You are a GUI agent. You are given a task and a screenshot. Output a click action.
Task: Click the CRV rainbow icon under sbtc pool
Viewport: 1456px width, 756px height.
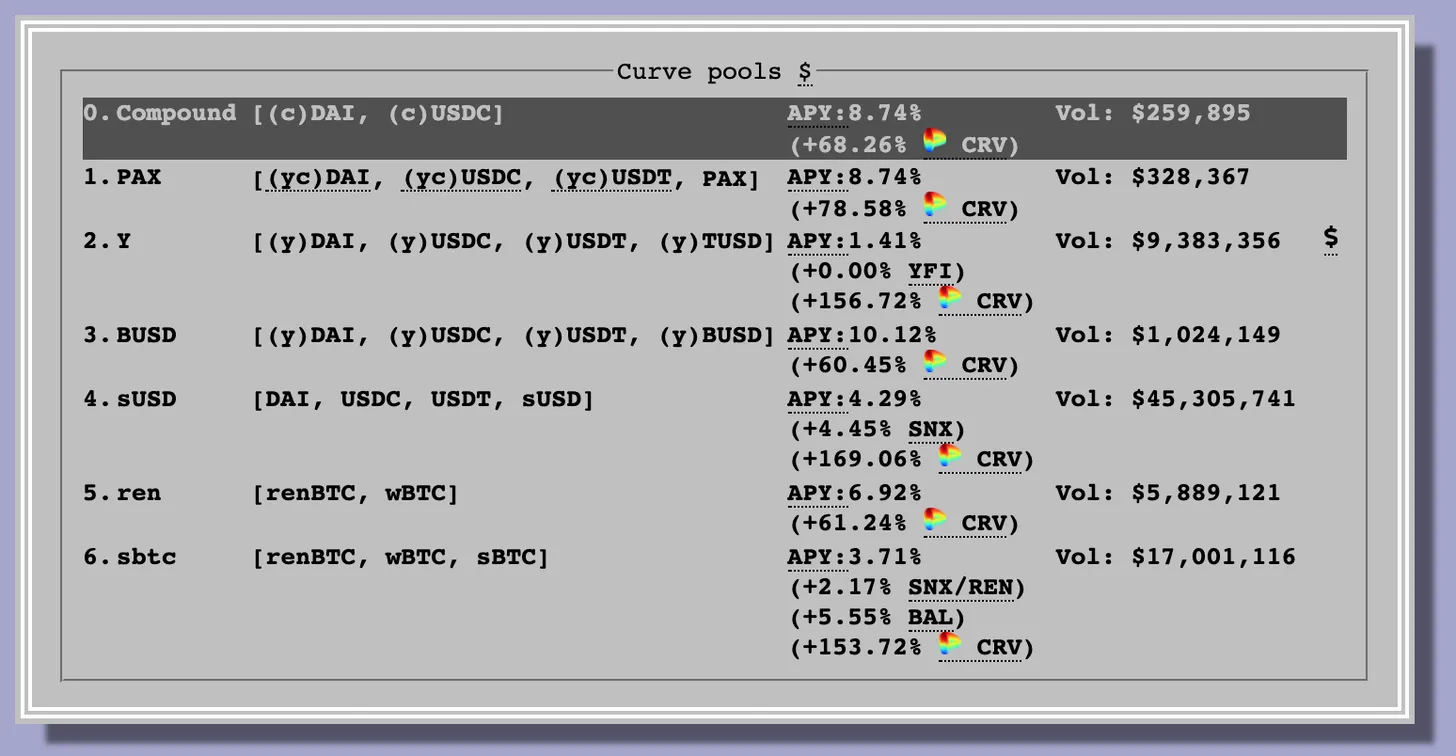tap(950, 645)
